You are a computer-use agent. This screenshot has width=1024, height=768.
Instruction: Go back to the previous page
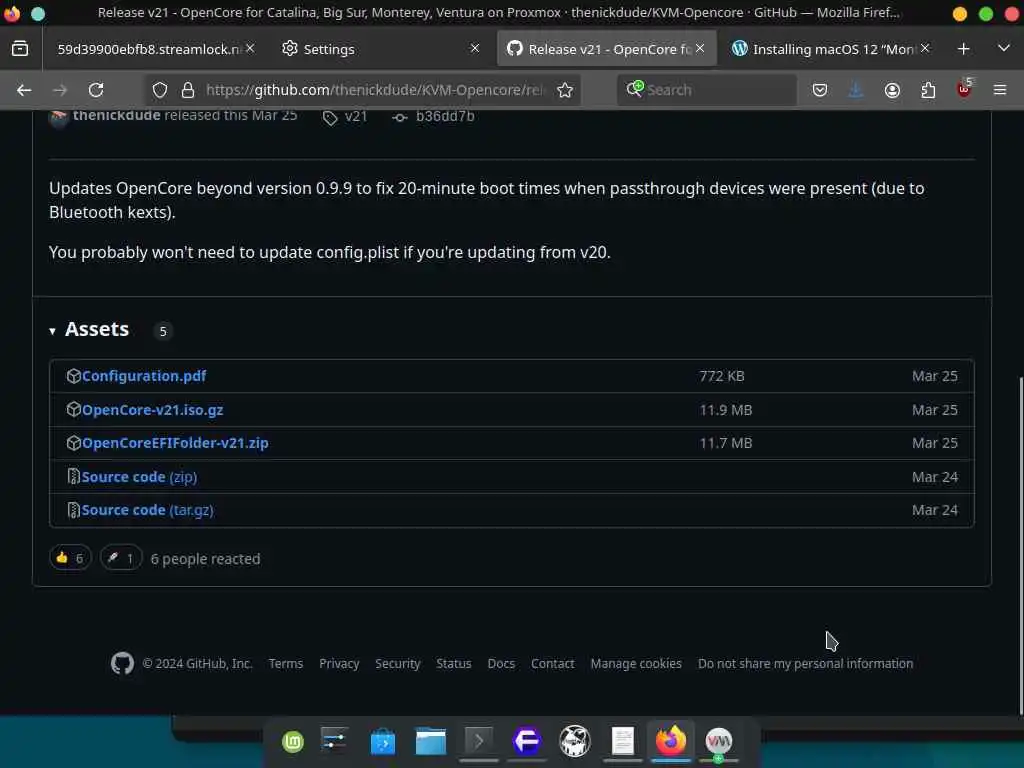(x=24, y=90)
